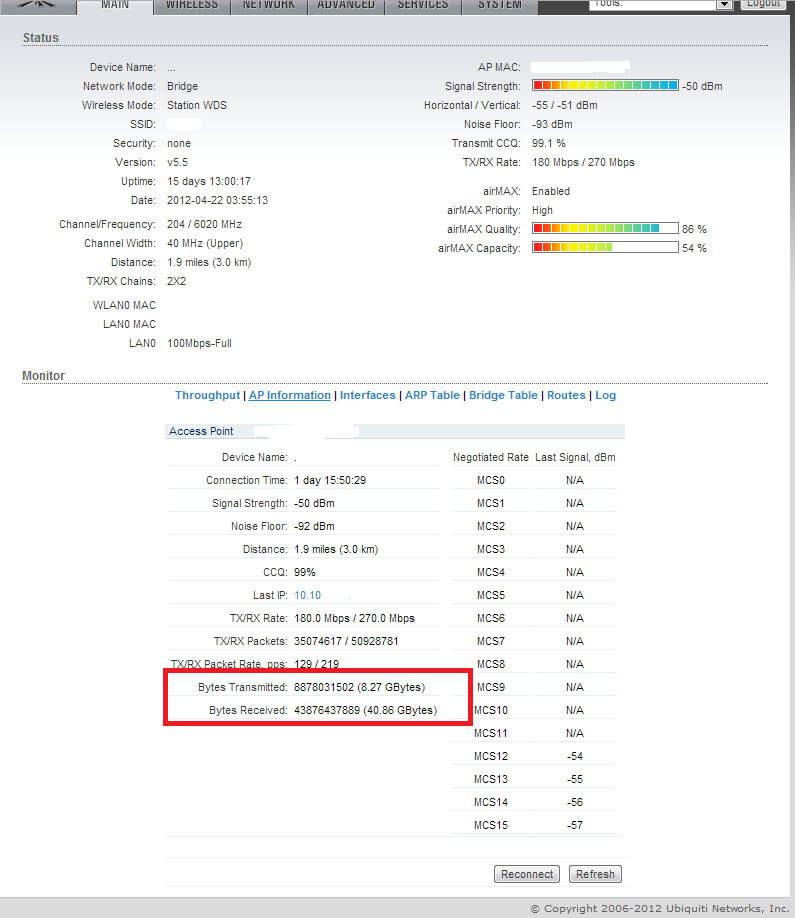Show the ARP Table

point(432,395)
